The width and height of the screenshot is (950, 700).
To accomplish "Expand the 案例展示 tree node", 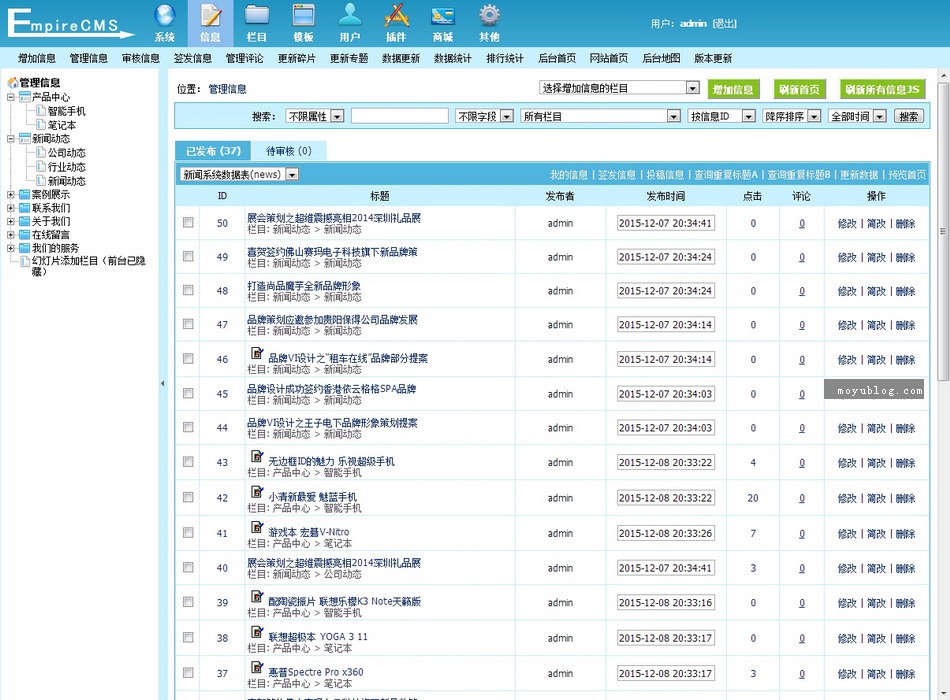I will pos(11,194).
